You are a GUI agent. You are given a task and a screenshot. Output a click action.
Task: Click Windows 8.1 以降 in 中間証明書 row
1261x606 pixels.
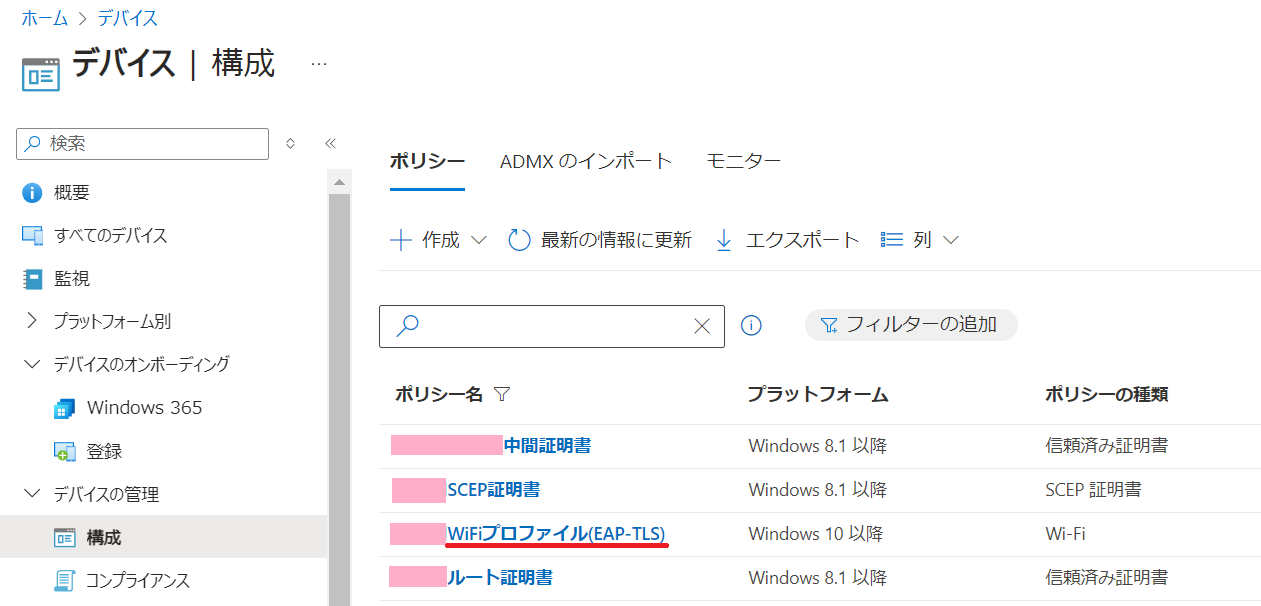(x=817, y=446)
